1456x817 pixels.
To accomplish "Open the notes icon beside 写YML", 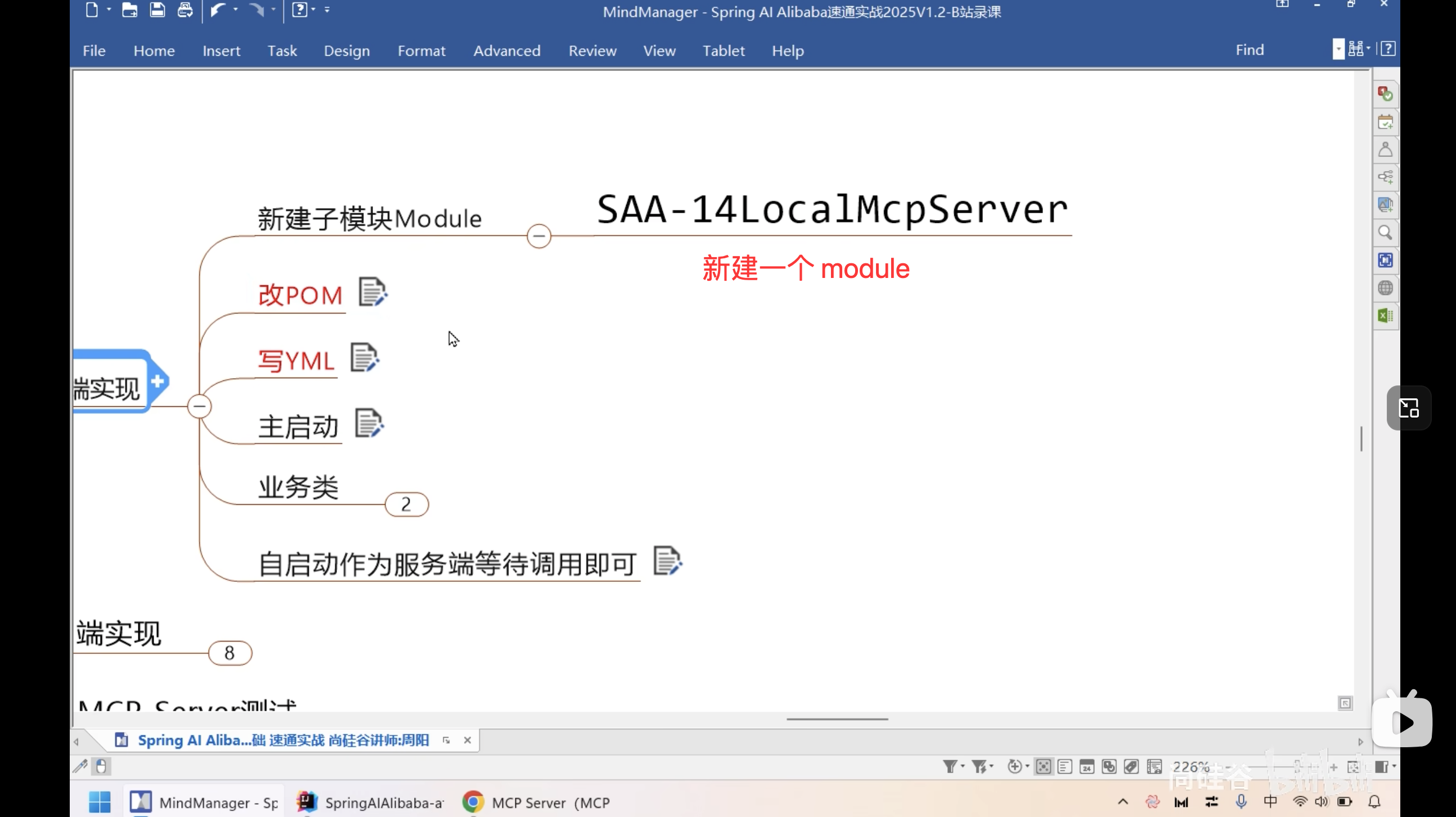I will [x=364, y=358].
